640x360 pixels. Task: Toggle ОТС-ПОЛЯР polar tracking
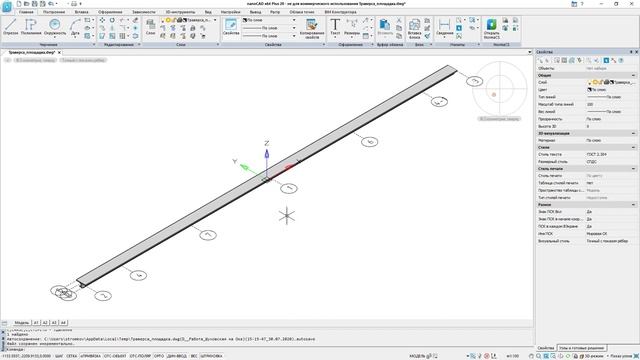point(140,356)
